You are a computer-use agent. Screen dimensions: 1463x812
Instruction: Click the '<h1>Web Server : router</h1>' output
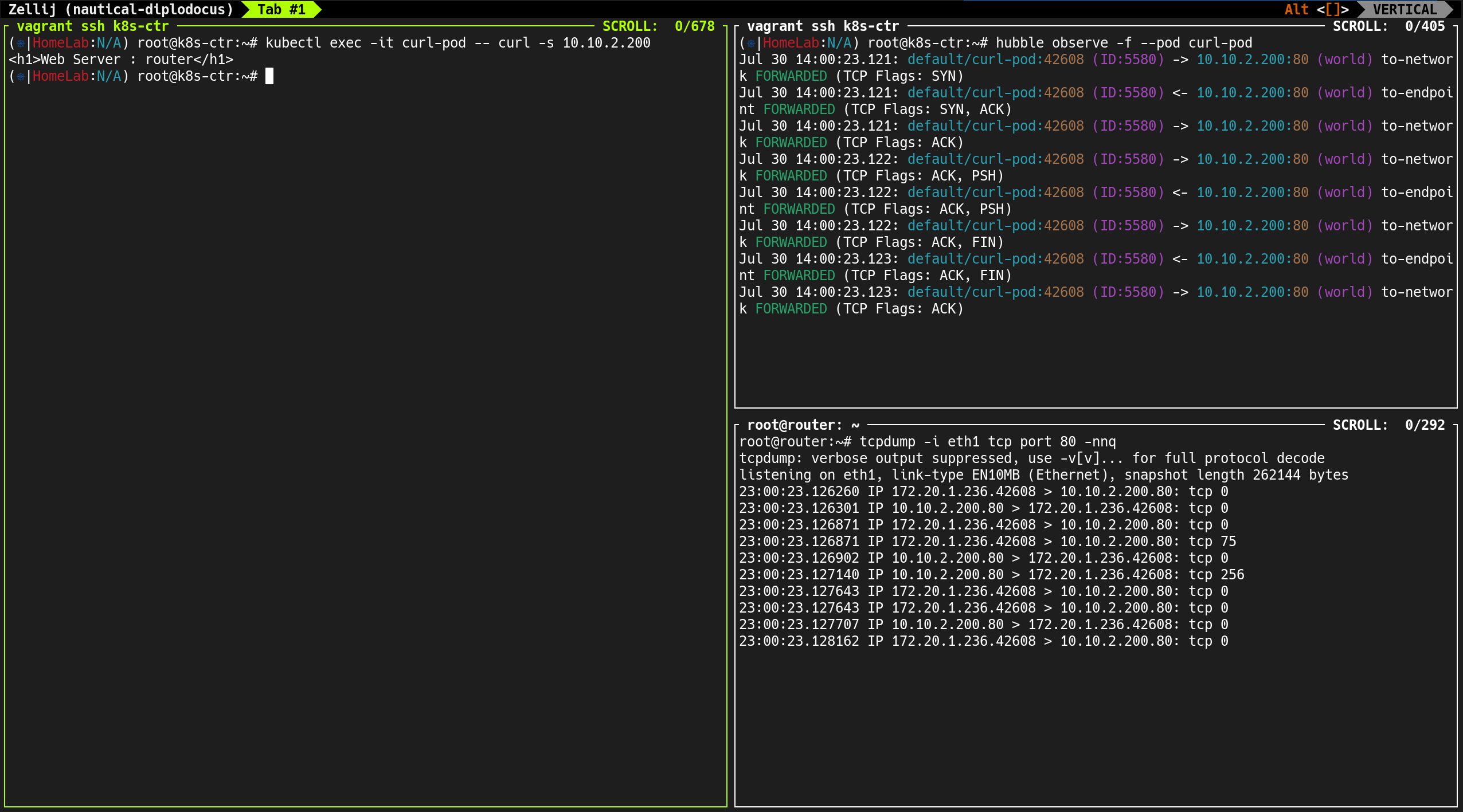[121, 60]
